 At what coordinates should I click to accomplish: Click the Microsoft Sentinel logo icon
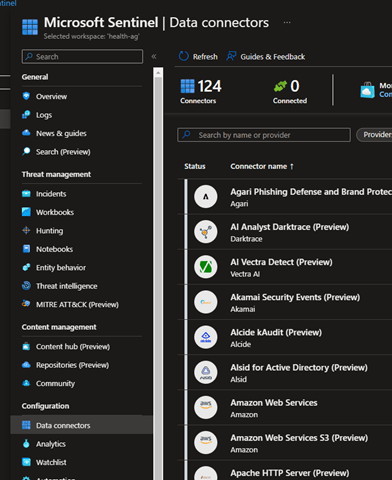[30, 27]
